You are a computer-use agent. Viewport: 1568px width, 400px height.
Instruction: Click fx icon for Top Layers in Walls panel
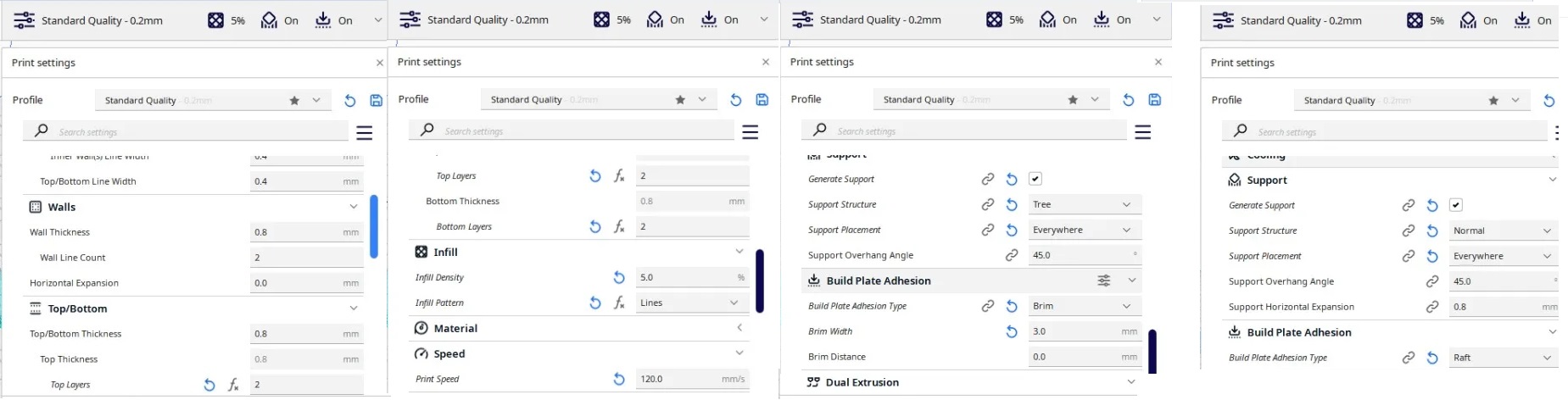pos(233,385)
